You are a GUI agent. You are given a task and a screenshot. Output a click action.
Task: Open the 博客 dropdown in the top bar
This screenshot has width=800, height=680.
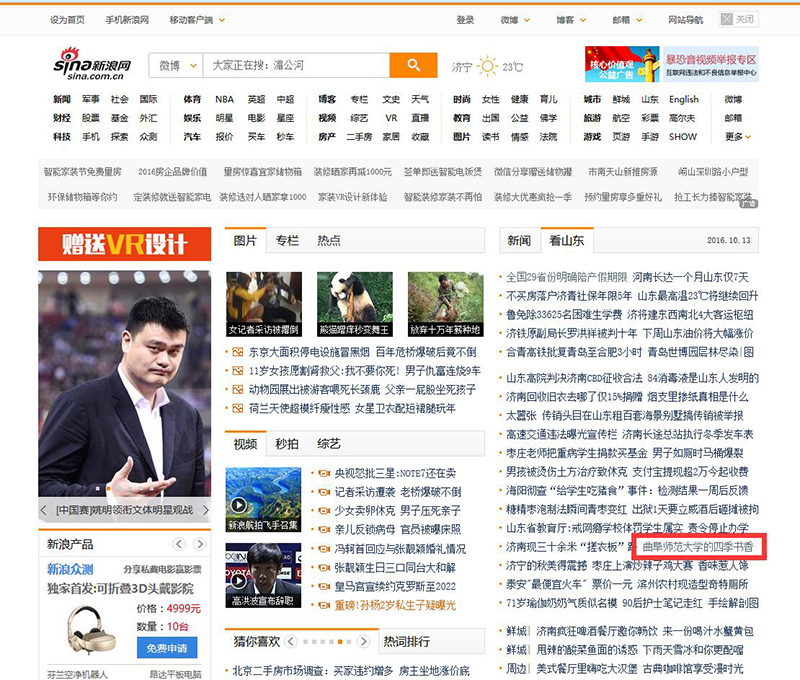[x=570, y=20]
